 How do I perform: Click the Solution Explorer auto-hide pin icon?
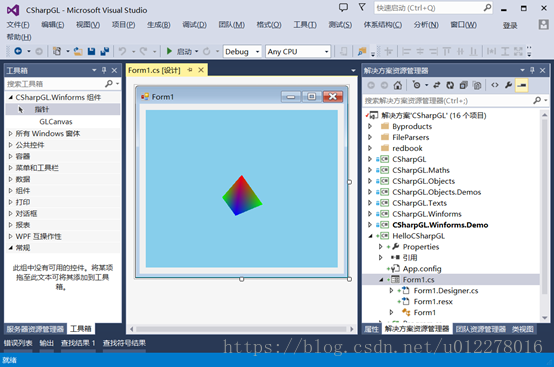click(x=532, y=70)
